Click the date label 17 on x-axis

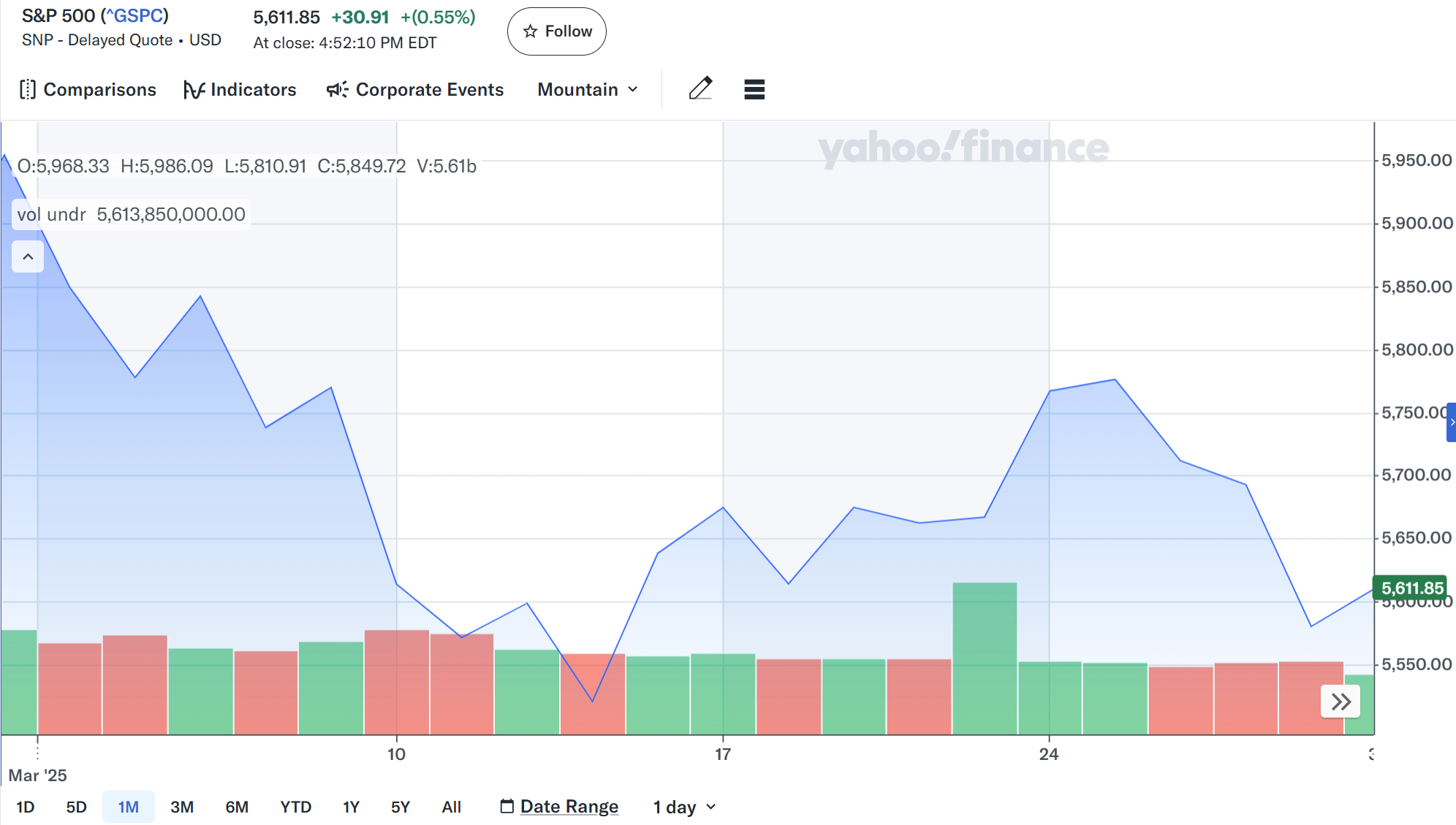tap(723, 754)
